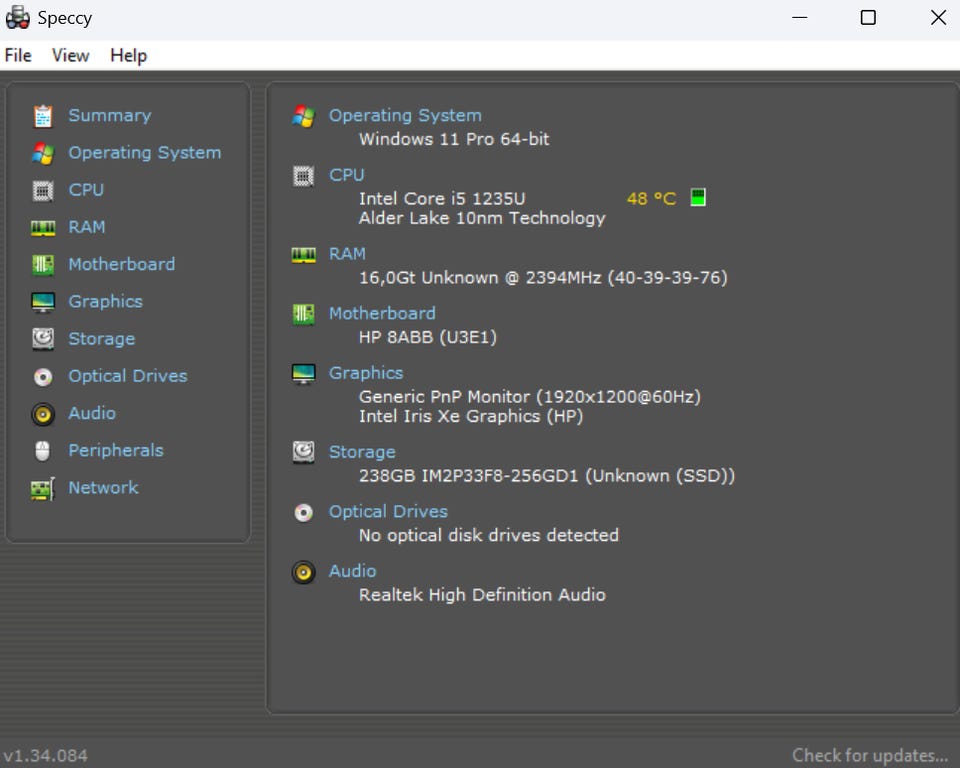
Task: Click Graphics heading link in summary
Action: (x=366, y=373)
